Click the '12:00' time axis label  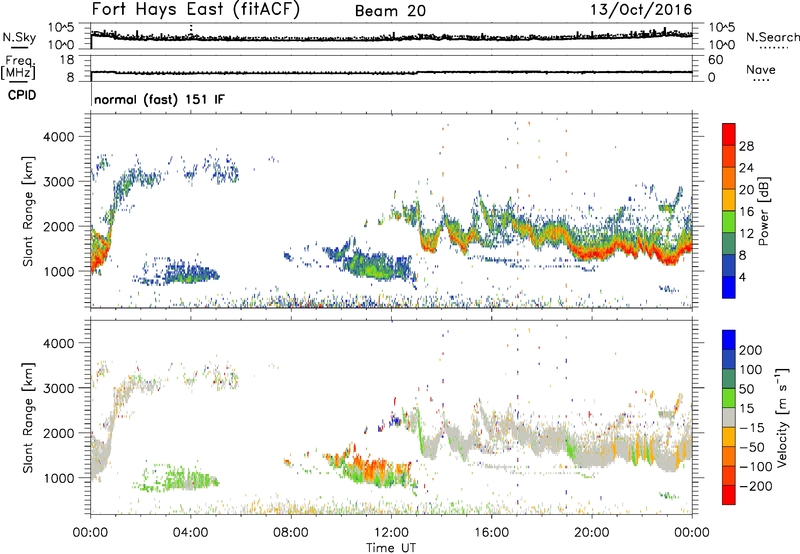(x=391, y=533)
